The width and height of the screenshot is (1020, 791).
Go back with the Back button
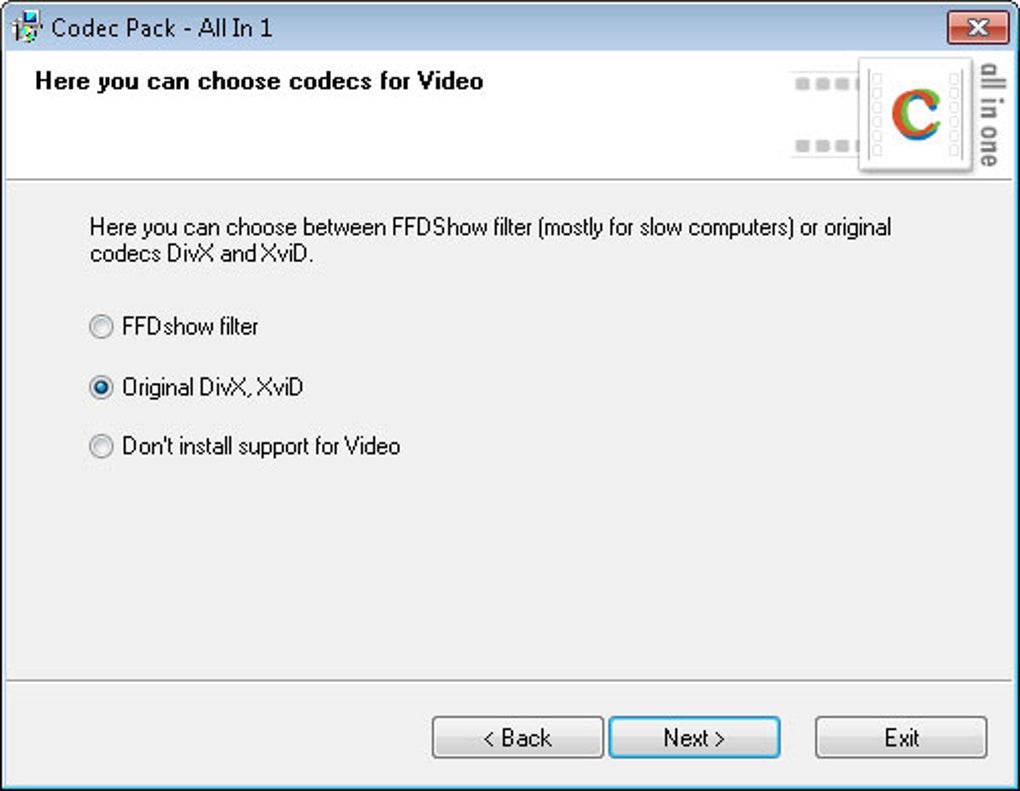[517, 738]
